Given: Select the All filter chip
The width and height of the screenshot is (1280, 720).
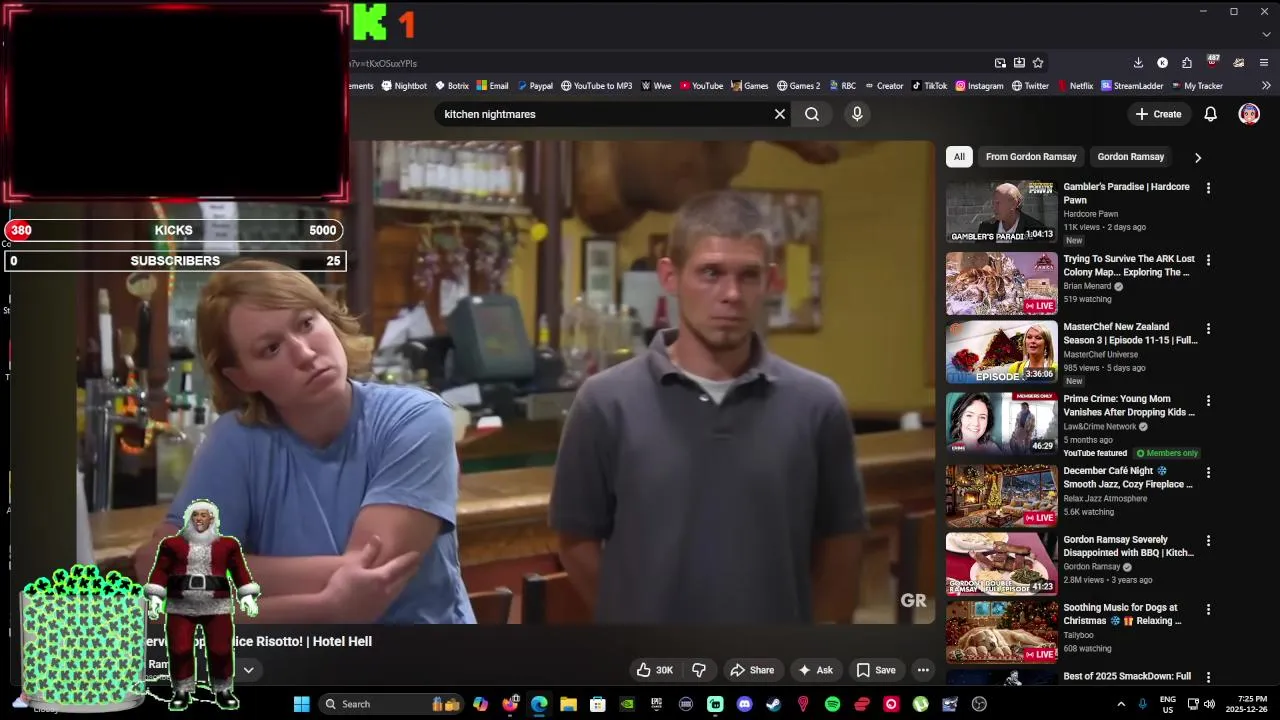Looking at the screenshot, I should pyautogui.click(x=959, y=157).
